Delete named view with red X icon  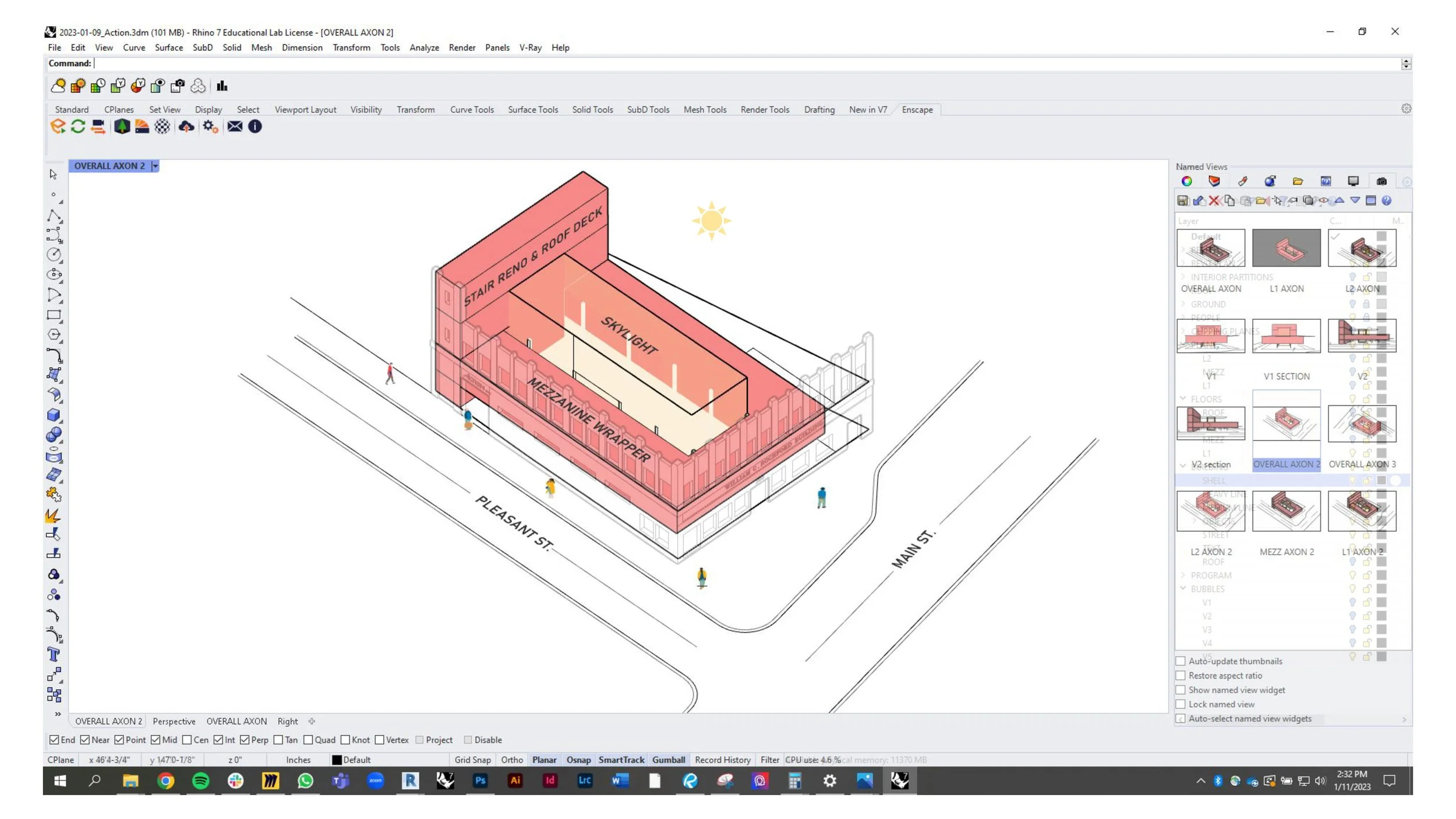click(1214, 201)
